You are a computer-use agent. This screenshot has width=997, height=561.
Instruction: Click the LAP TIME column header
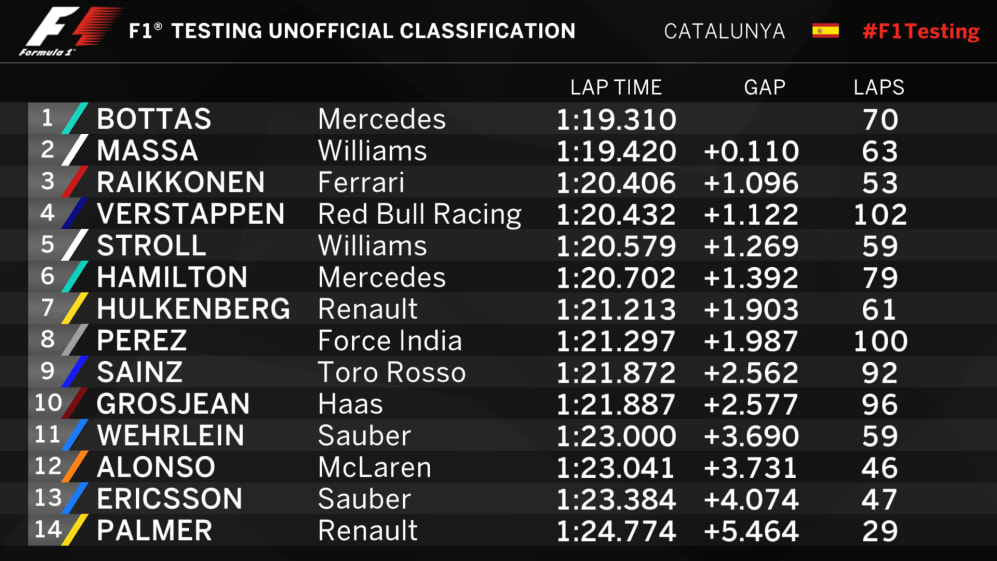615,88
